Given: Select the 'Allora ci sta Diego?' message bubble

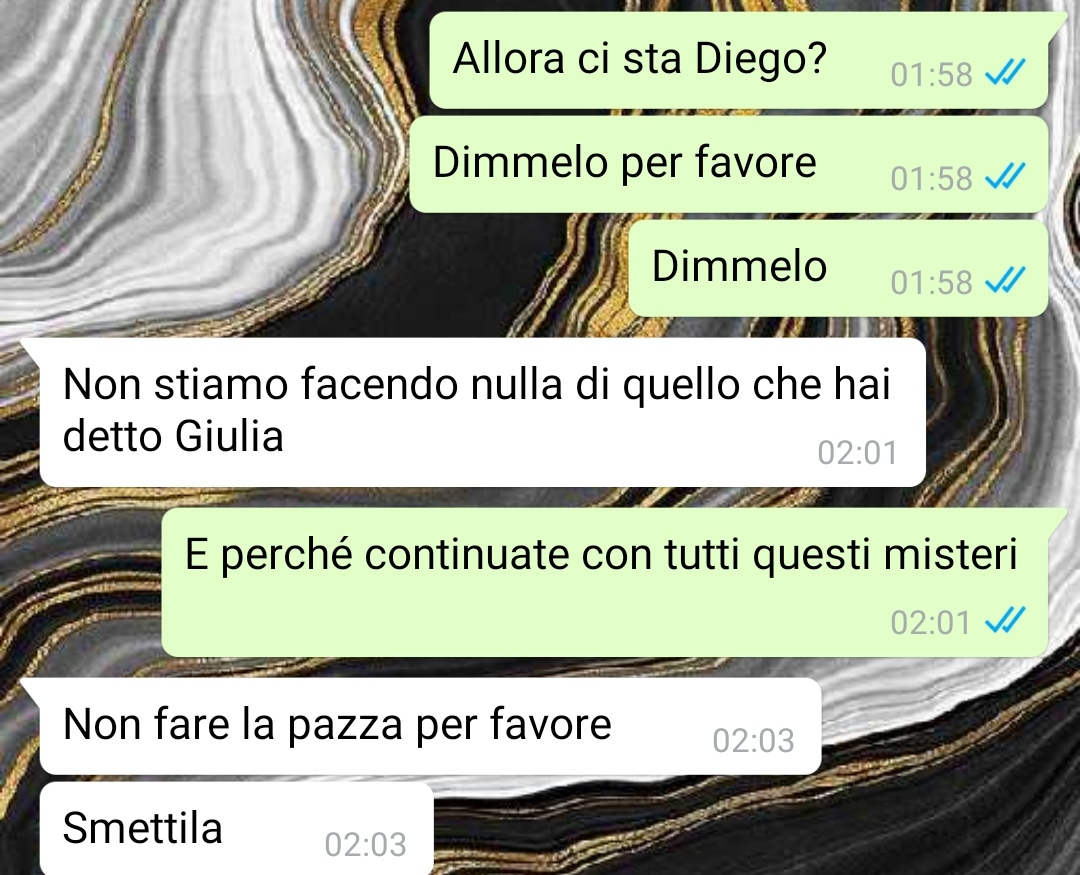Looking at the screenshot, I should 739,61.
